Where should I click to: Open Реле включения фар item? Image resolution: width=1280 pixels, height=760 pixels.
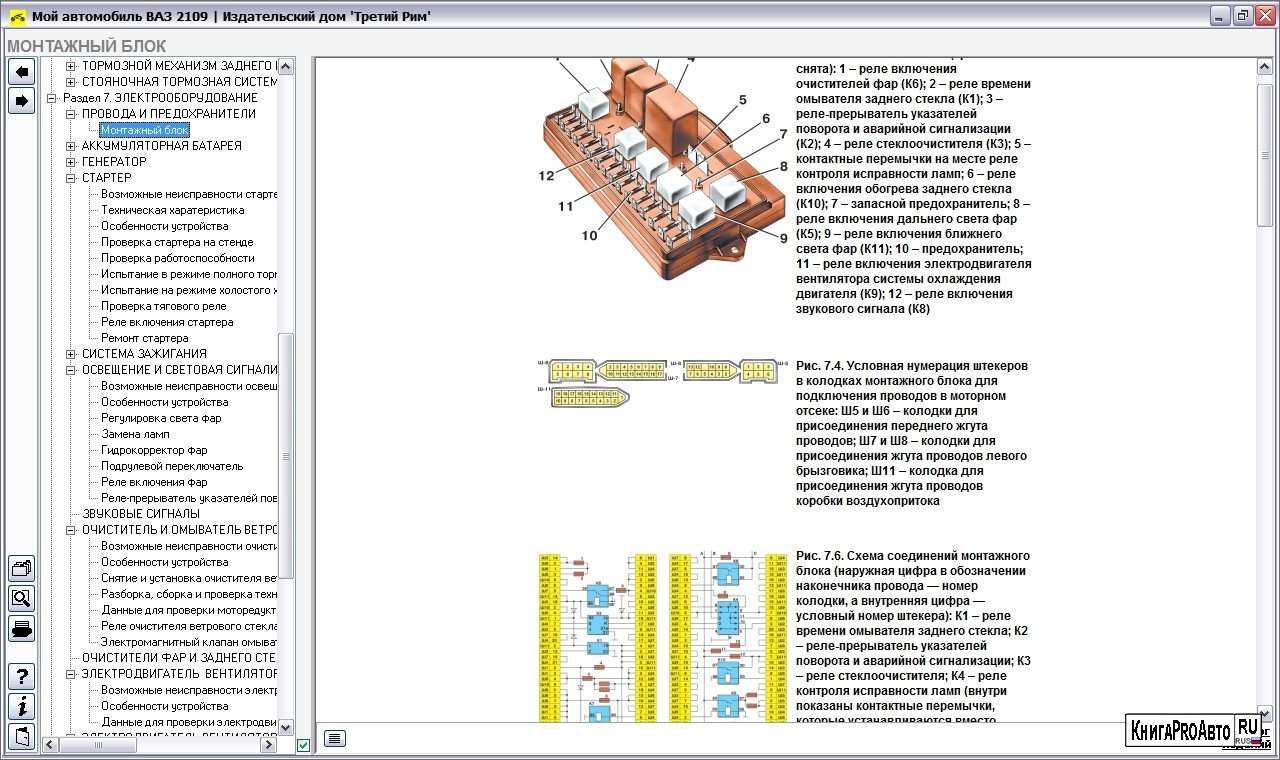tap(154, 482)
